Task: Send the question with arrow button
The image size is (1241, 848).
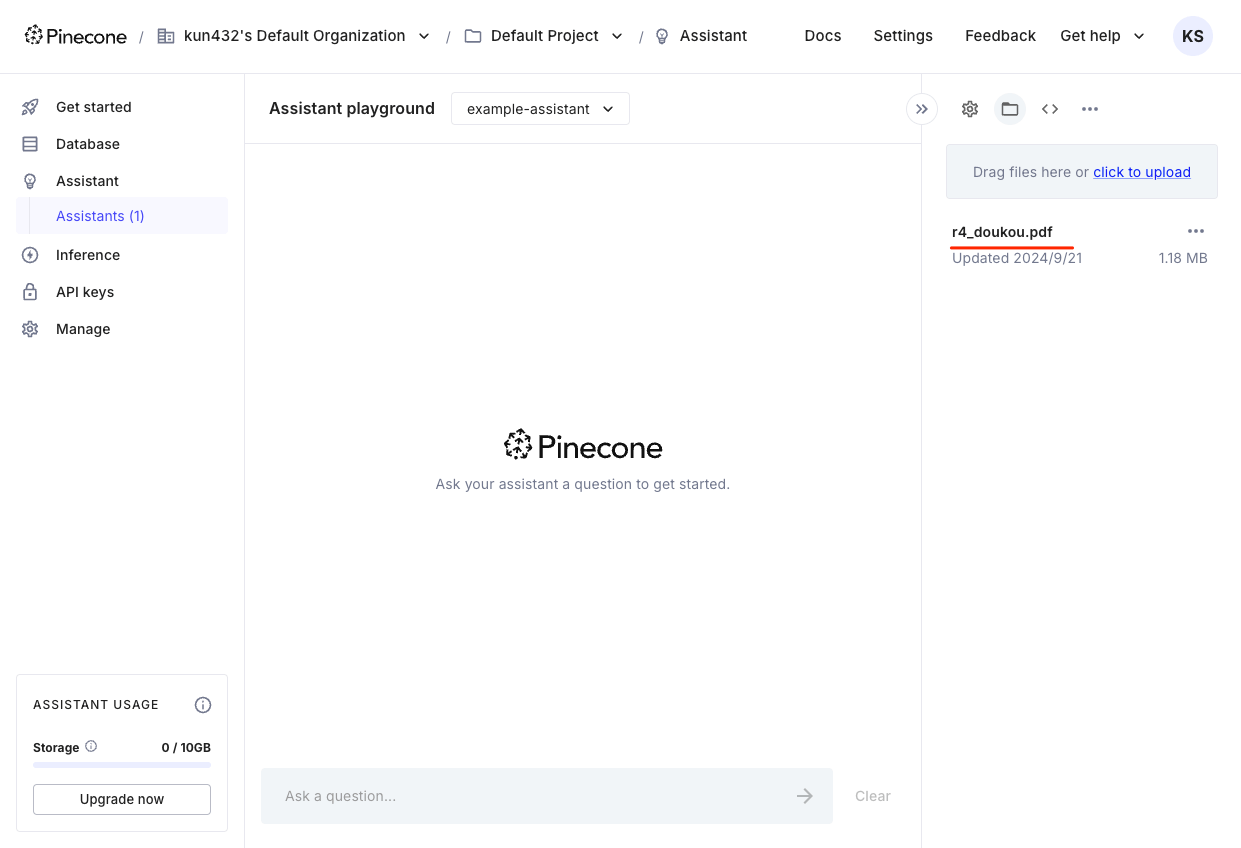Action: point(805,796)
